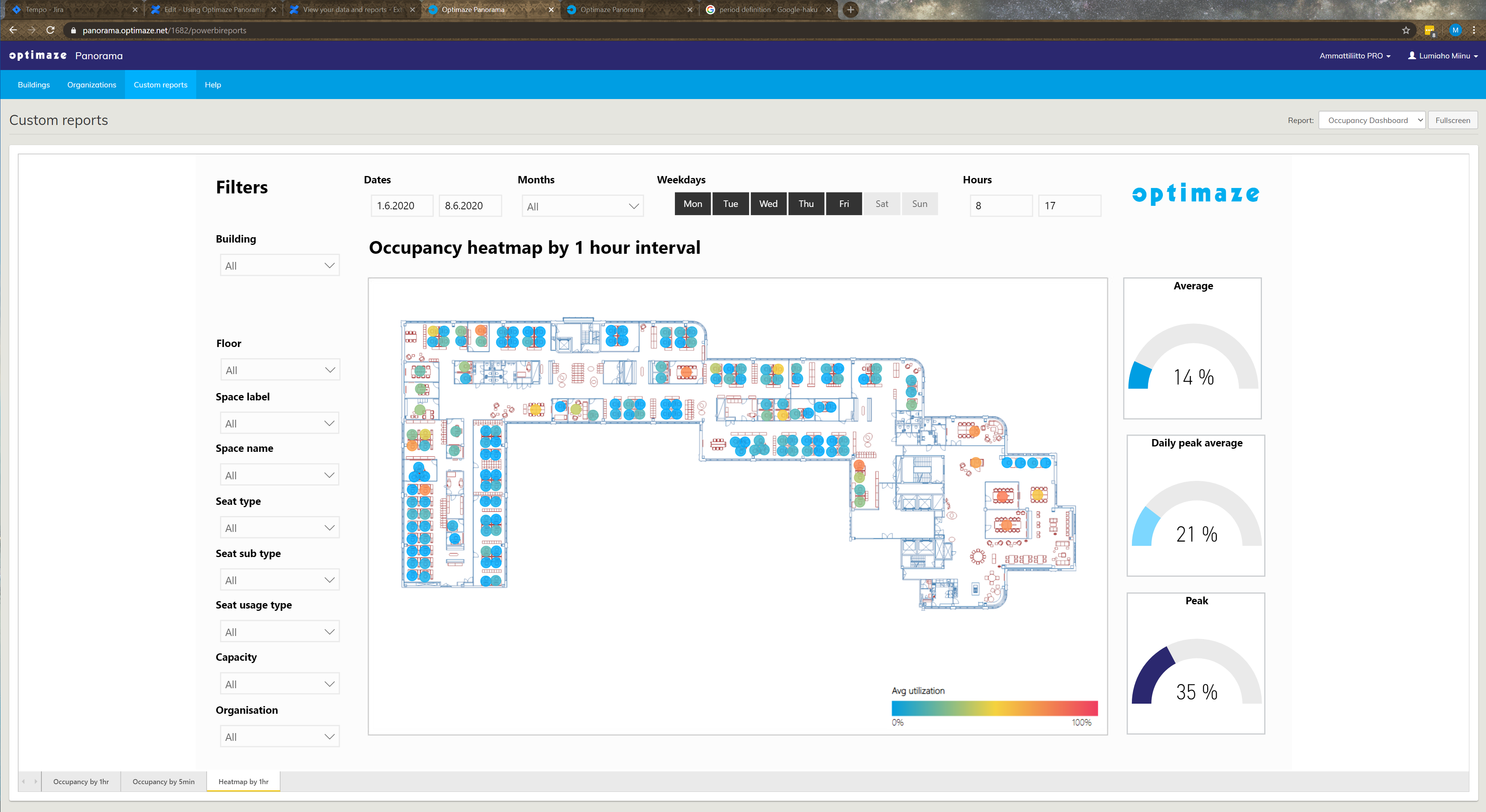The height and width of the screenshot is (812, 1486).
Task: Open the Report selector showing Occupancy Dashboard
Action: (1371, 120)
